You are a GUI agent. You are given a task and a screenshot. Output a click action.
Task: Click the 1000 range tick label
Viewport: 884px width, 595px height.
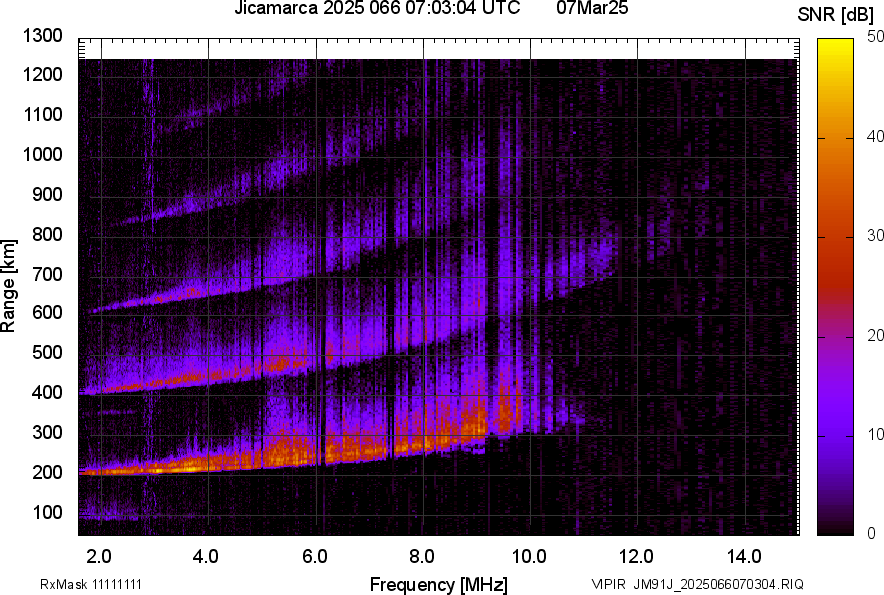[43, 155]
